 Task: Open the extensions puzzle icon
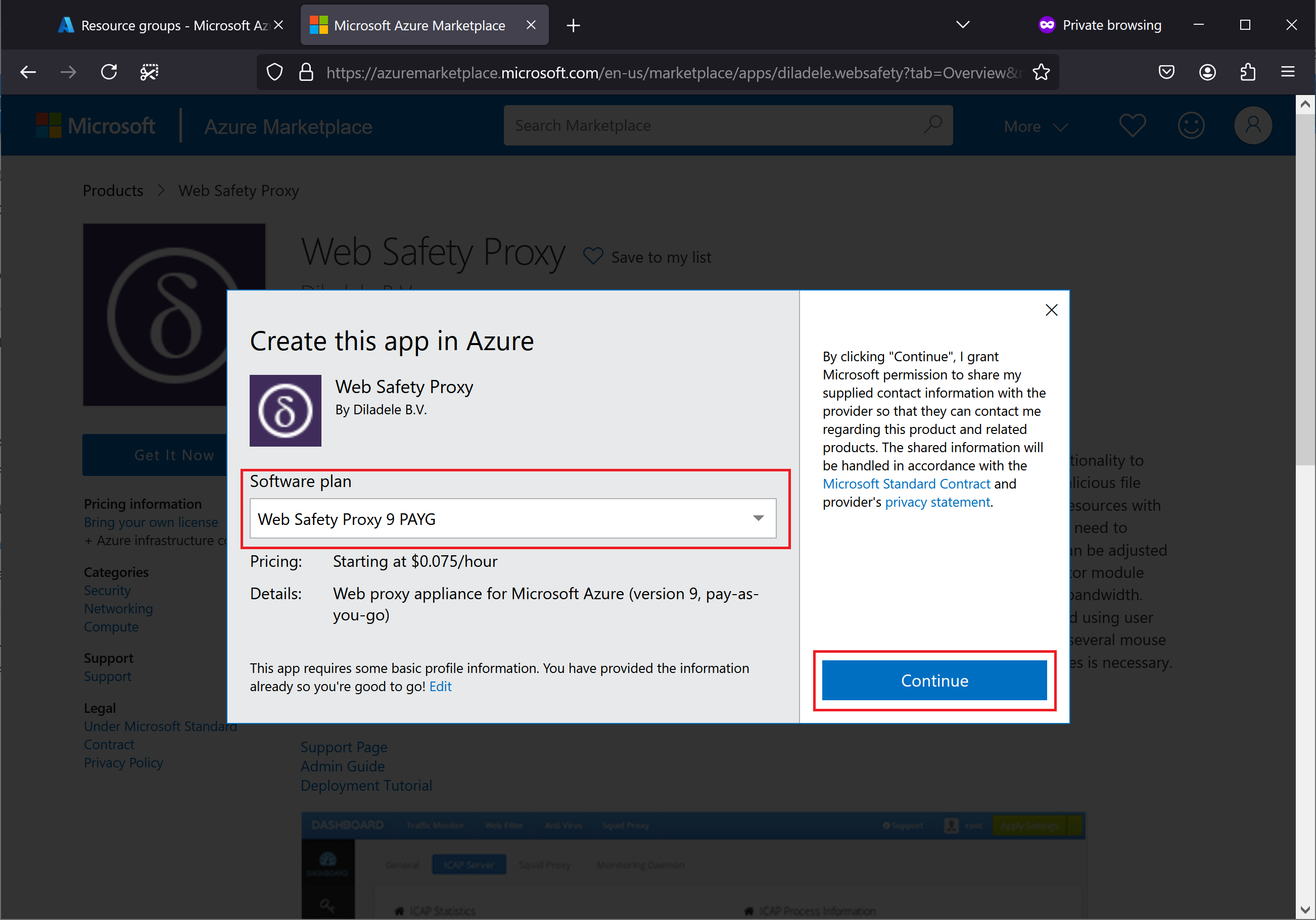1248,72
